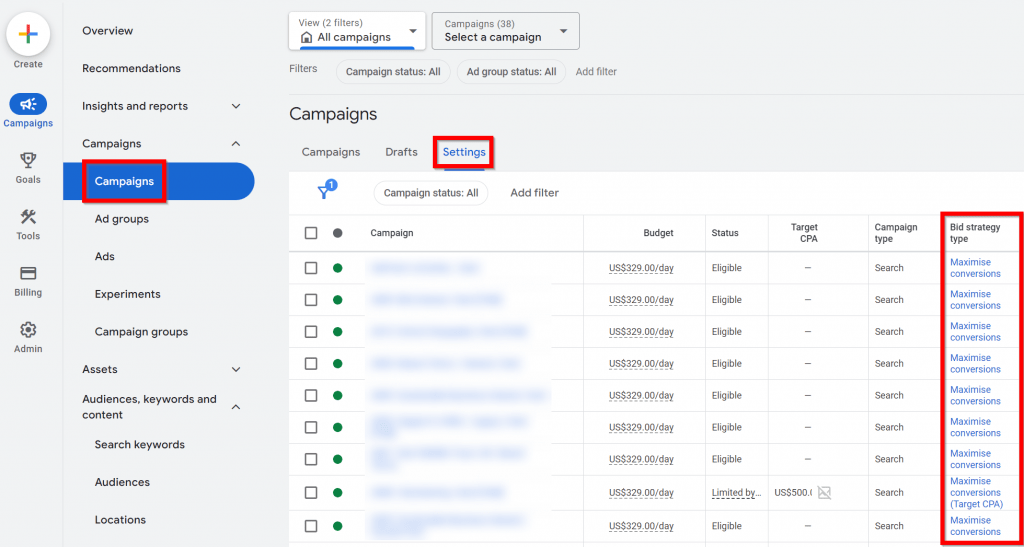Click the home icon in View selector
This screenshot has height=547, width=1024.
(306, 37)
